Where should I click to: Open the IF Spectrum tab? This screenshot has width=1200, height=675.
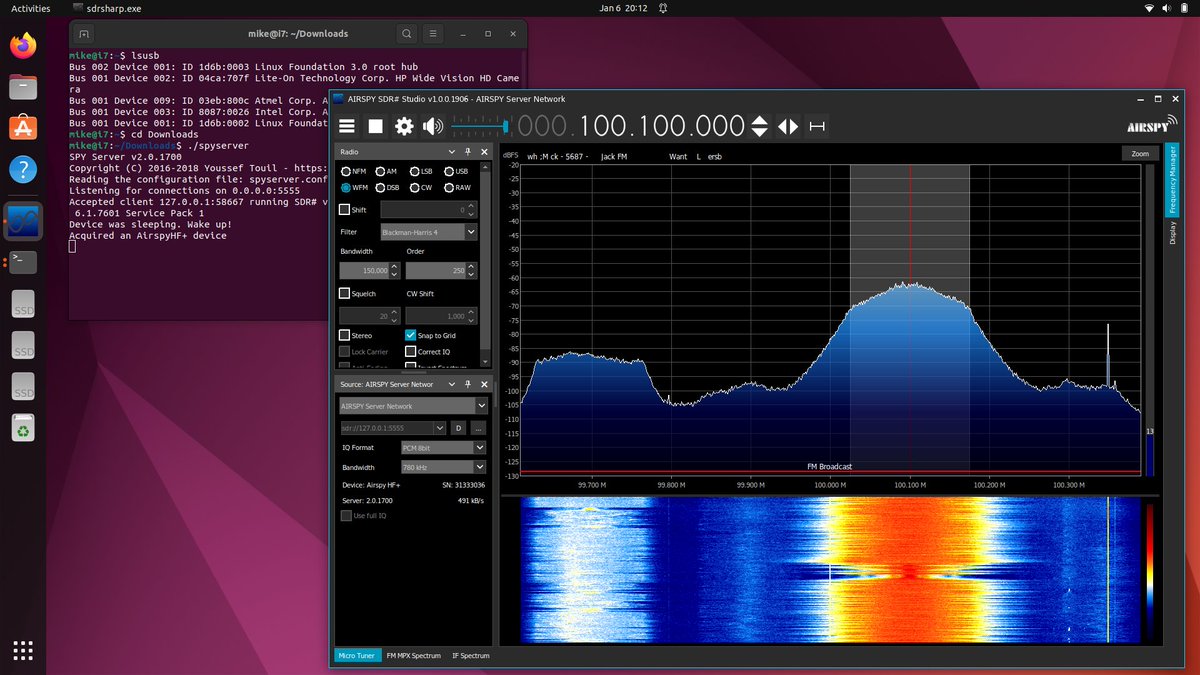[470, 656]
